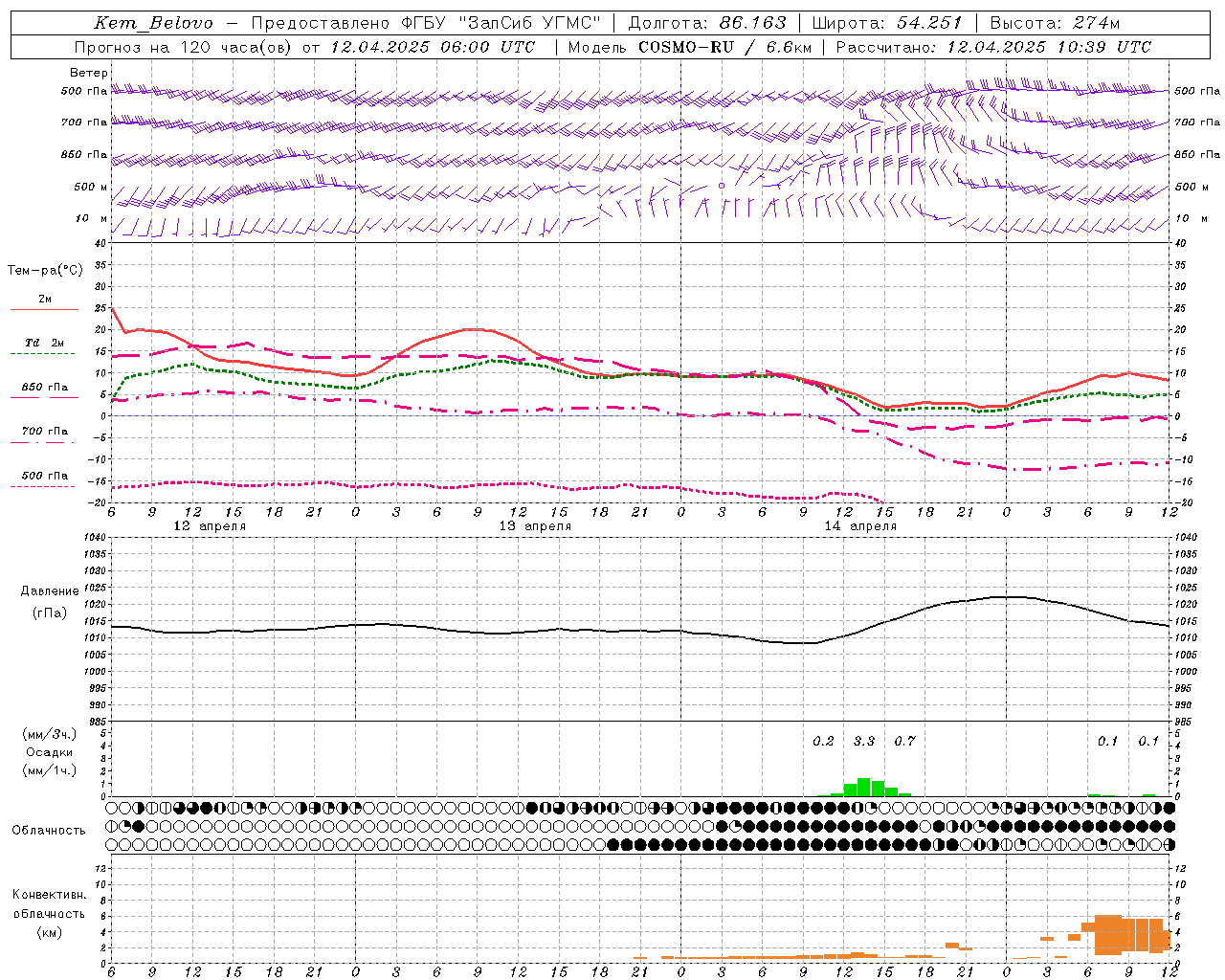Image resolution: width=1225 pixels, height=980 pixels.
Task: Select the 2м temperature legend label
Action: coord(45,299)
